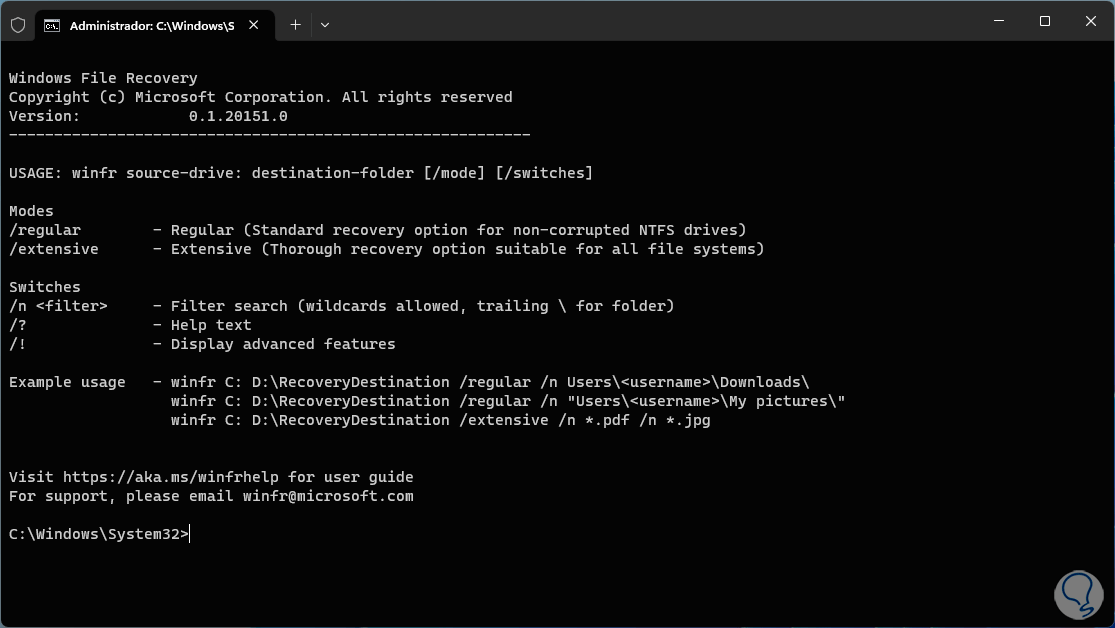Select the Administrador: C:\Windows\S tab
The height and width of the screenshot is (628, 1115).
click(150, 25)
